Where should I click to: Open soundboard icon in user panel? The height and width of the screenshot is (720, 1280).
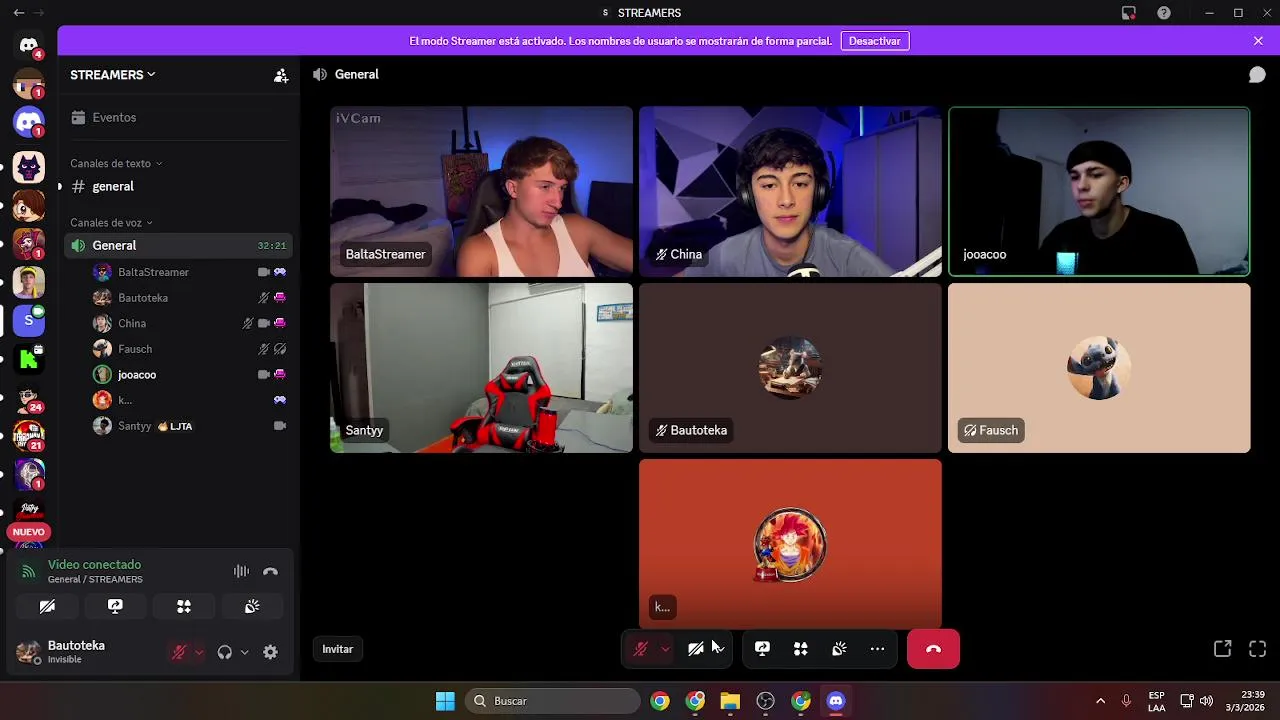pyautogui.click(x=252, y=607)
